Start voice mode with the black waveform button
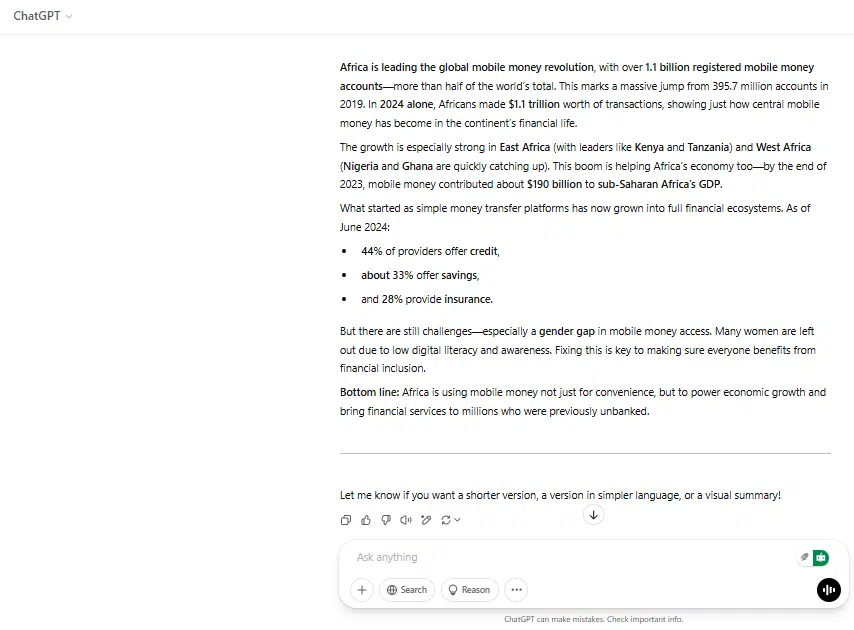 [x=828, y=590]
